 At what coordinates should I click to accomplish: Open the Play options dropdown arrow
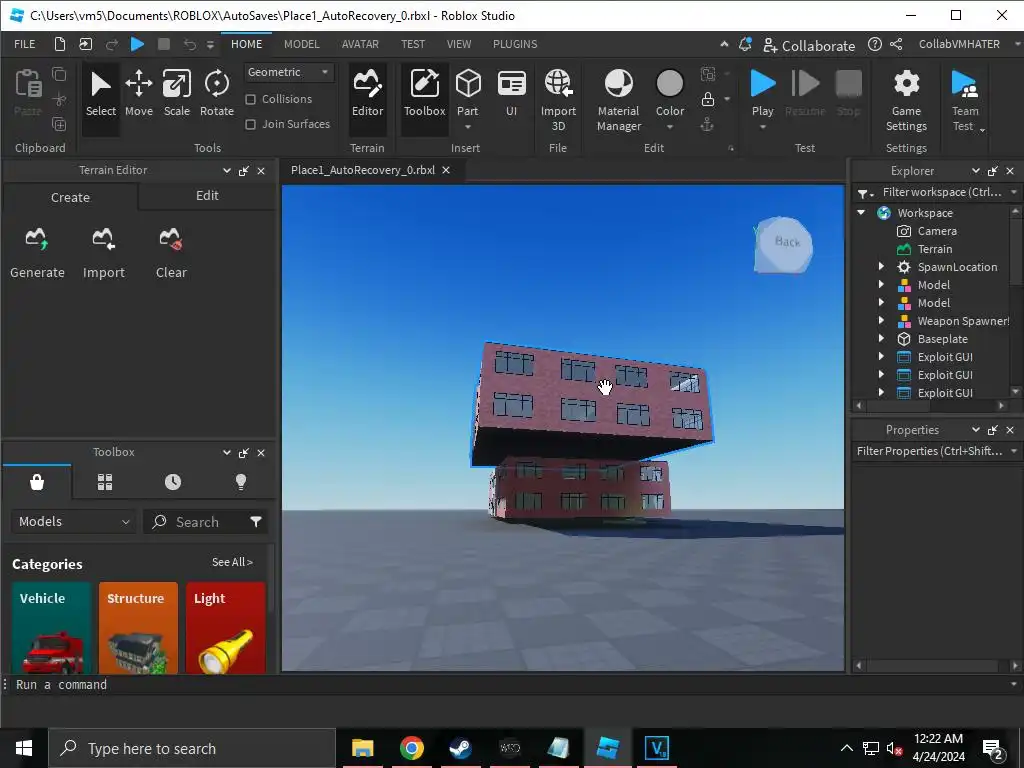tap(762, 127)
